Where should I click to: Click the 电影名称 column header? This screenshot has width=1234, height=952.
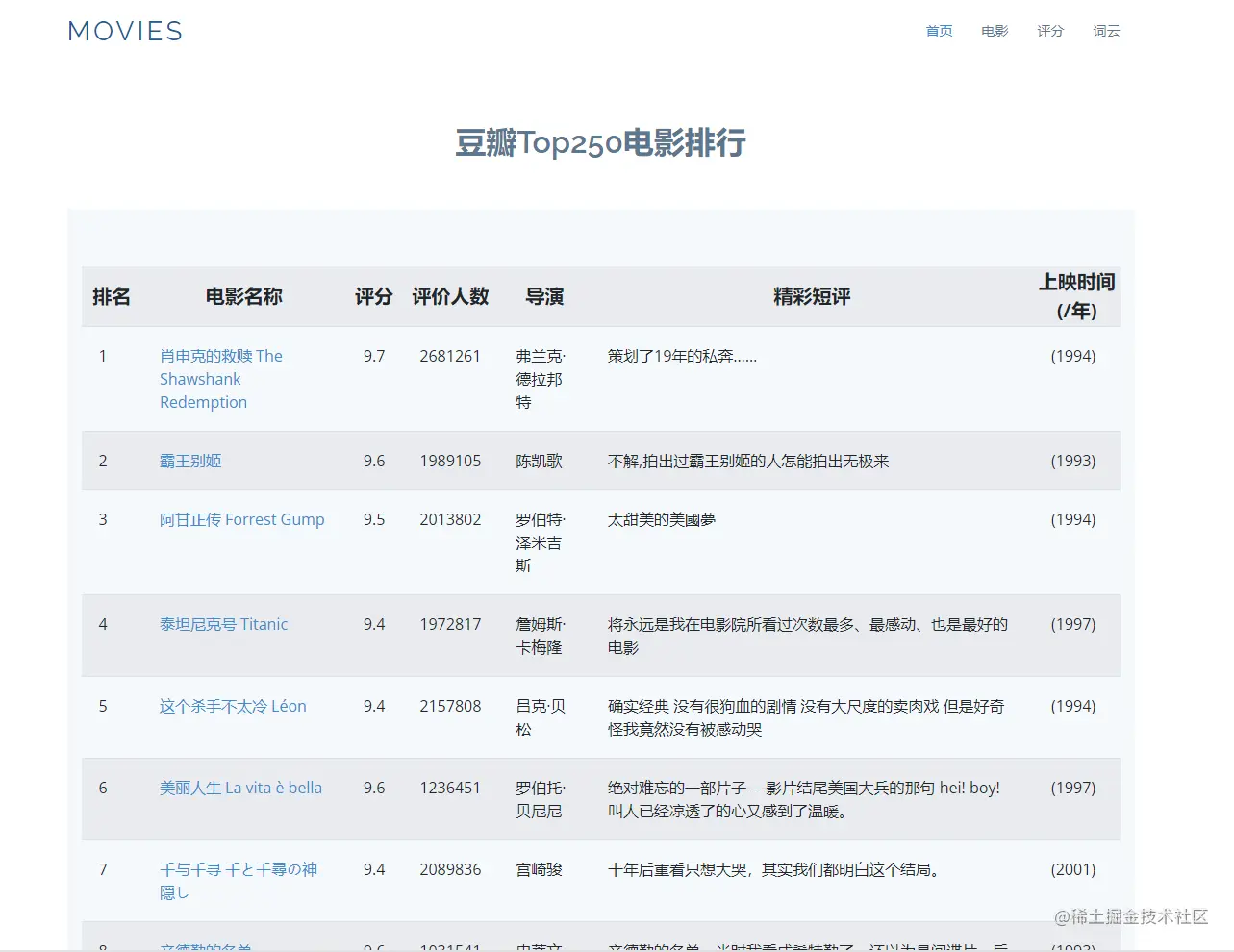(x=244, y=296)
